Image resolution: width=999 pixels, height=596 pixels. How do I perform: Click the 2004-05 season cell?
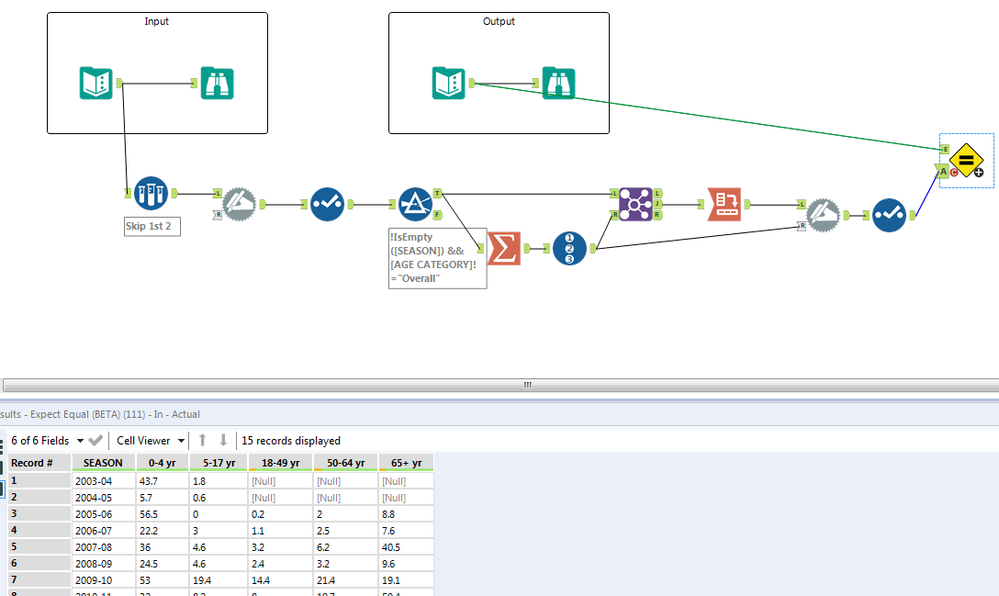(103, 498)
